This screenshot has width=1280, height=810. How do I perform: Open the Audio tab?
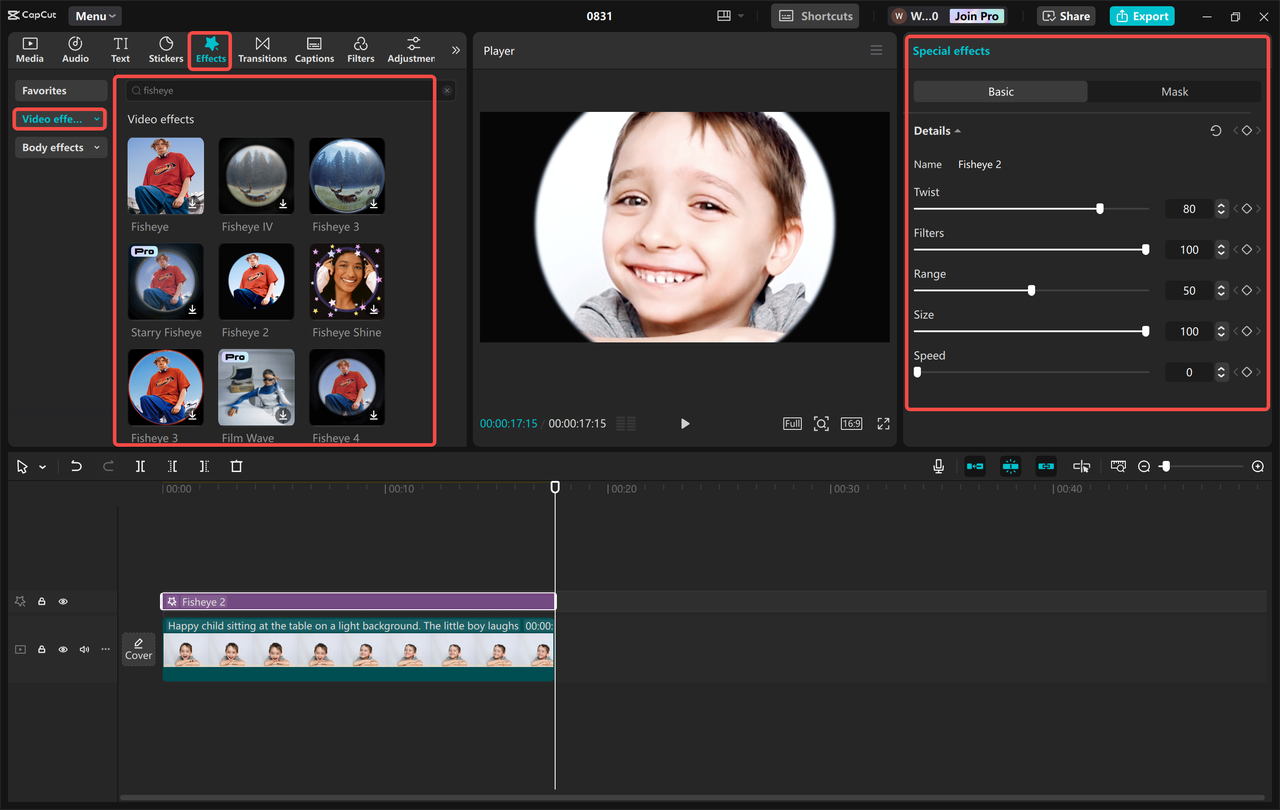tap(75, 50)
